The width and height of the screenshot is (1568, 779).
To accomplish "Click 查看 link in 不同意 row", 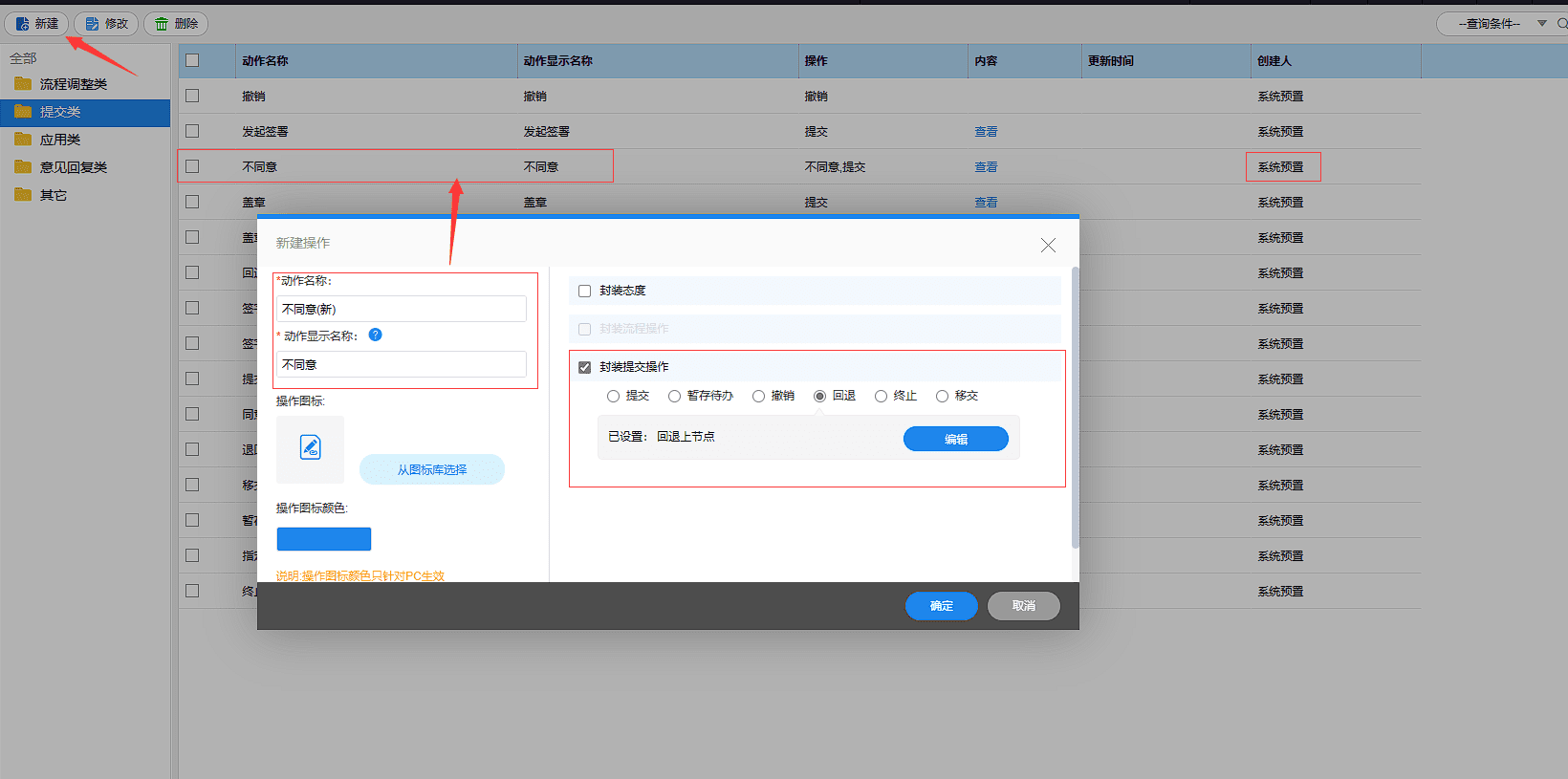I will (986, 167).
